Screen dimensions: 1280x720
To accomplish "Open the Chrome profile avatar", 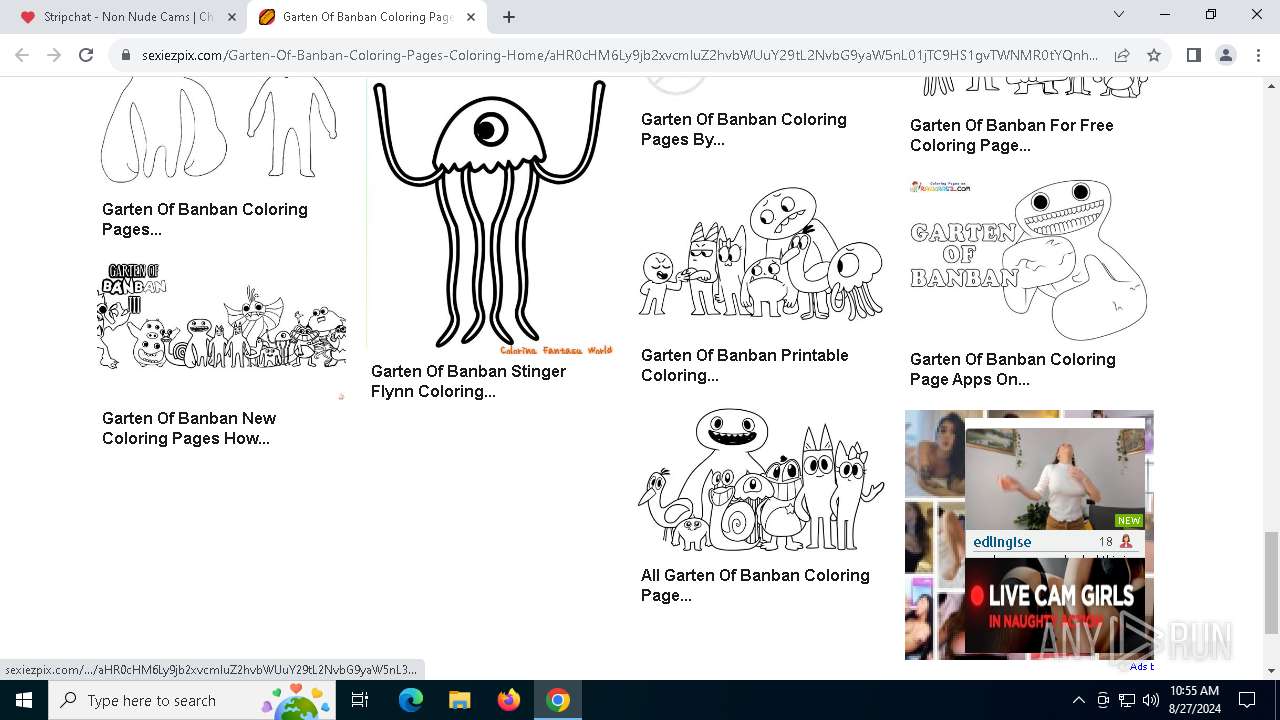I will tap(1225, 55).
